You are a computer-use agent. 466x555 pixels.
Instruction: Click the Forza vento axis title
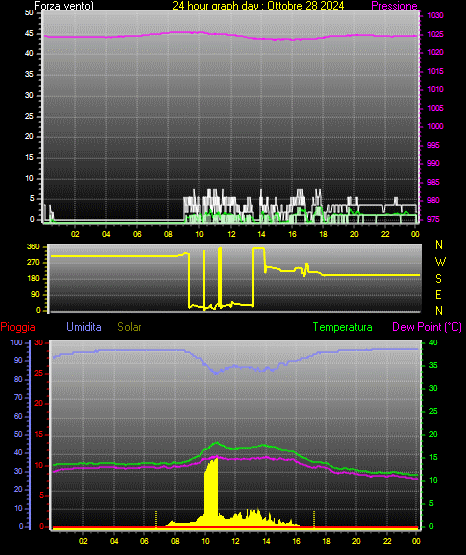(x=64, y=6)
